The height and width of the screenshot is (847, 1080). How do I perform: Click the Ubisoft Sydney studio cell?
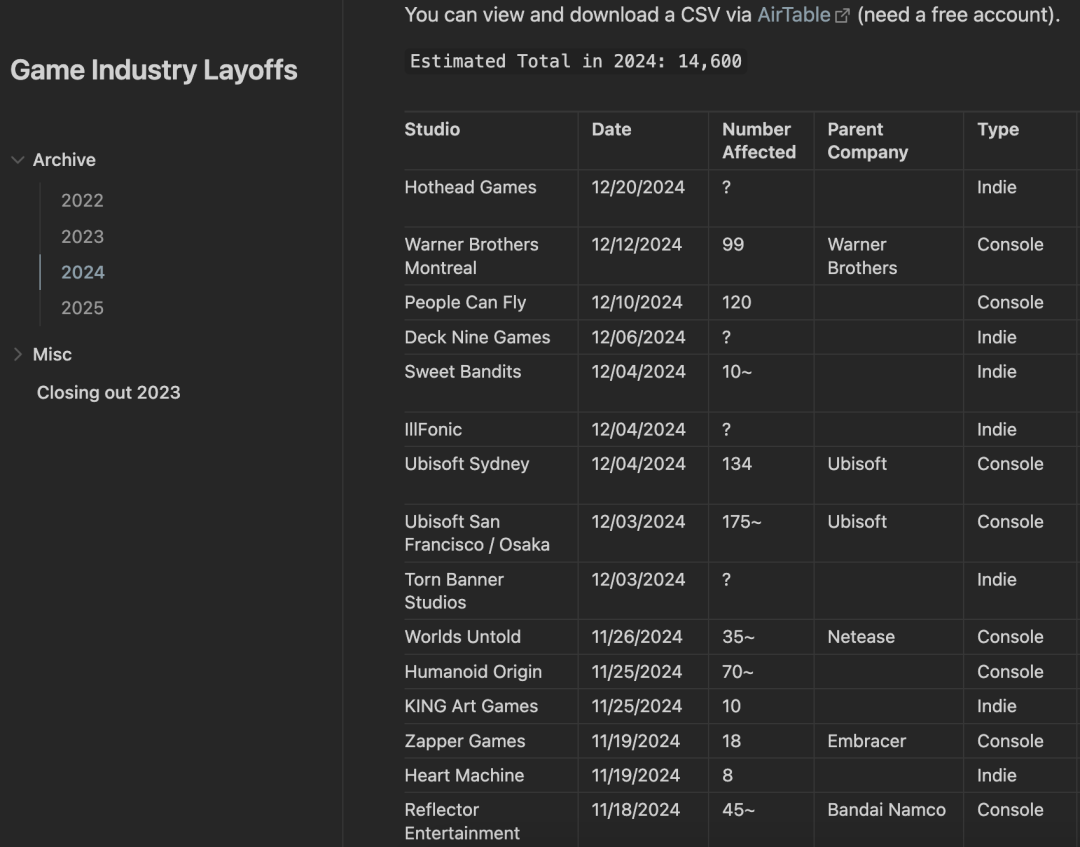(466, 464)
